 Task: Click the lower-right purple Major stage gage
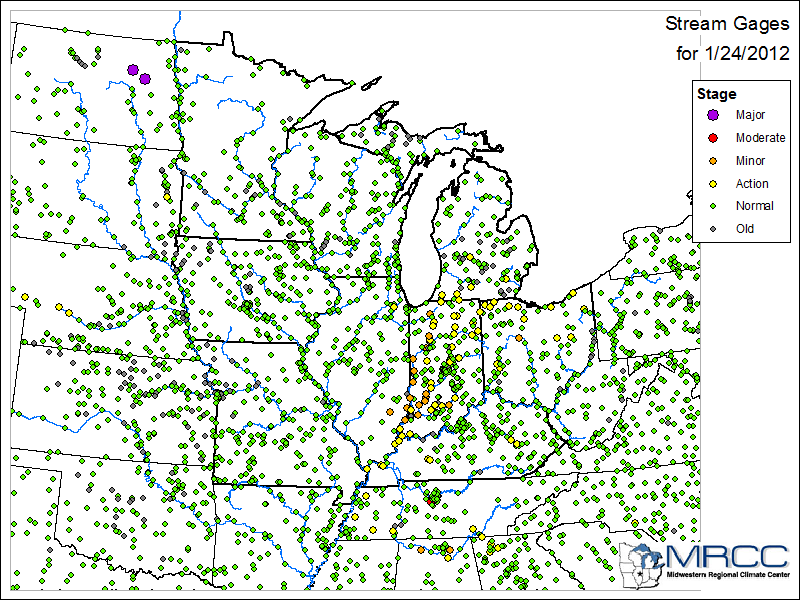145,79
